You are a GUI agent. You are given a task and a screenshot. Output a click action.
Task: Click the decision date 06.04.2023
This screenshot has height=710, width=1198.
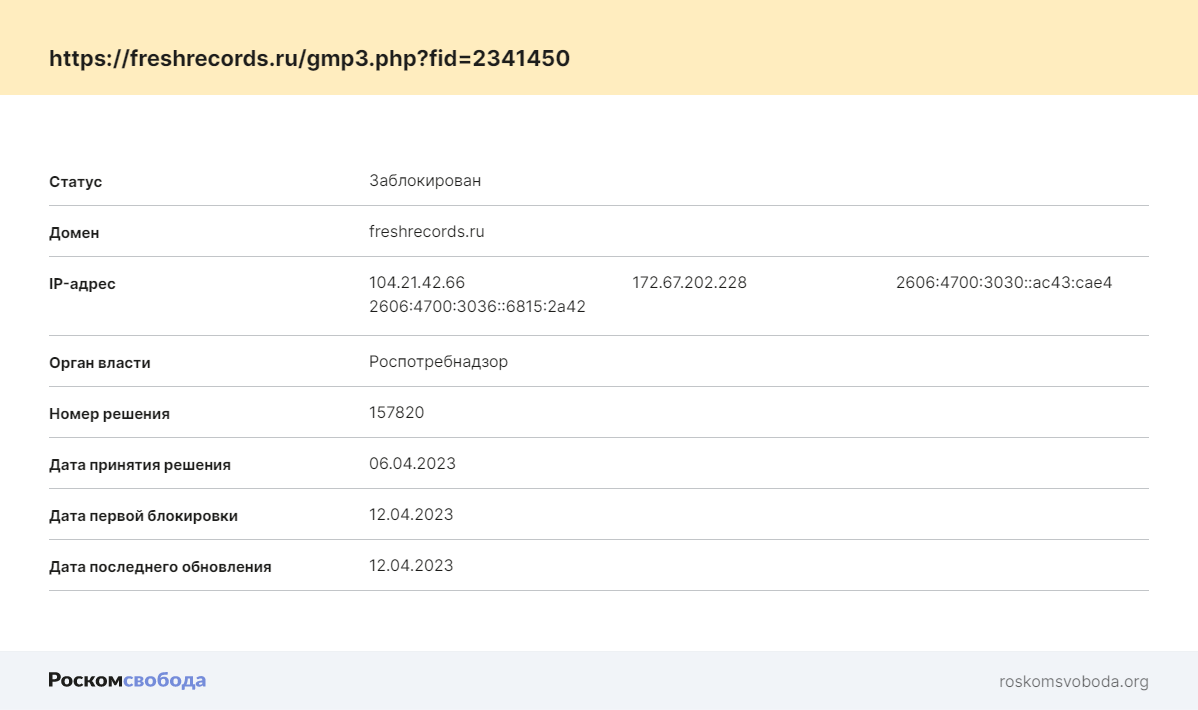412,464
